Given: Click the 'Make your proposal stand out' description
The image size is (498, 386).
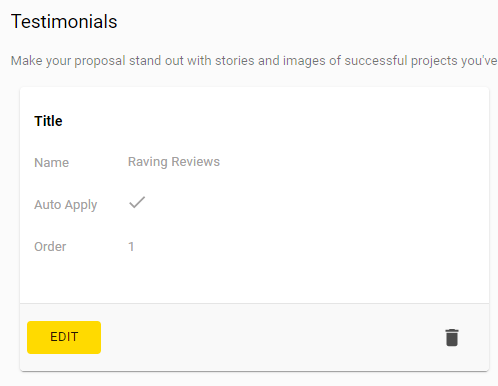Looking at the screenshot, I should (x=254, y=61).
